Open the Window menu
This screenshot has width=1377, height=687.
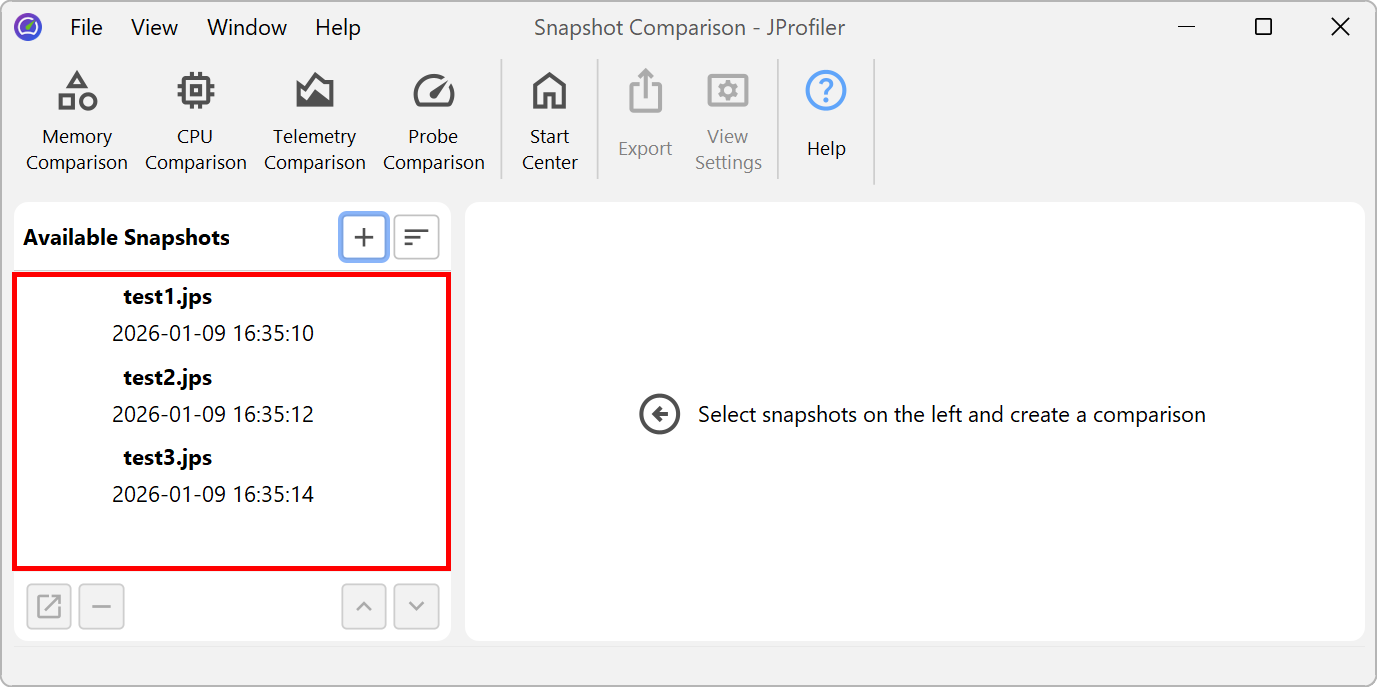pos(247,28)
